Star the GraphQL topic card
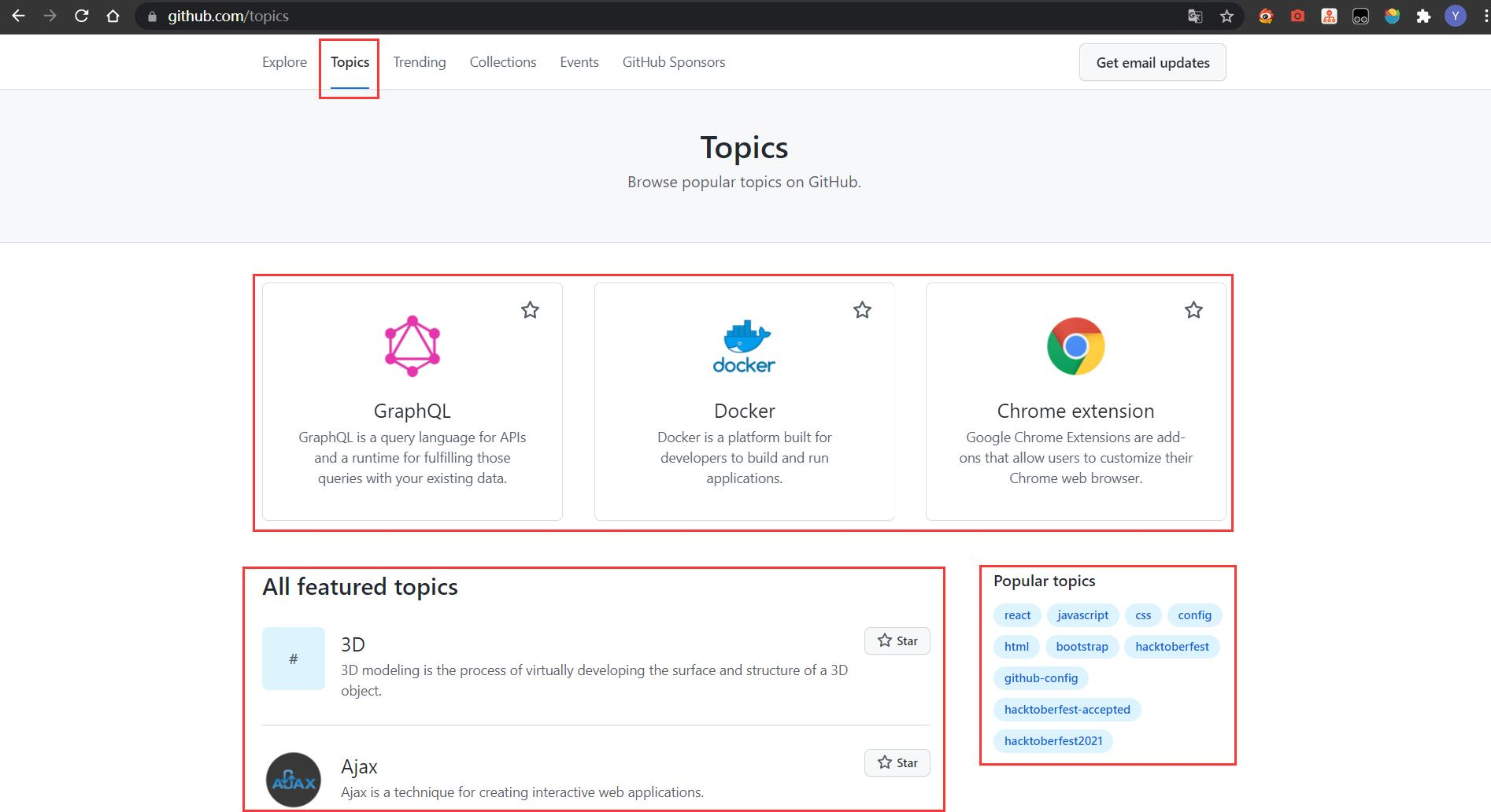This screenshot has height=812, width=1491. click(530, 310)
